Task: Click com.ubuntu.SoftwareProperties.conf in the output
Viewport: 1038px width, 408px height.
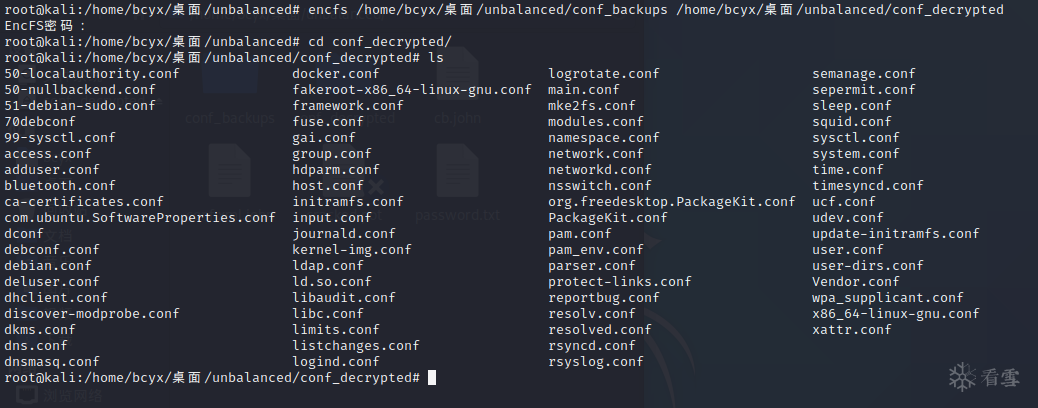Action: (x=139, y=218)
